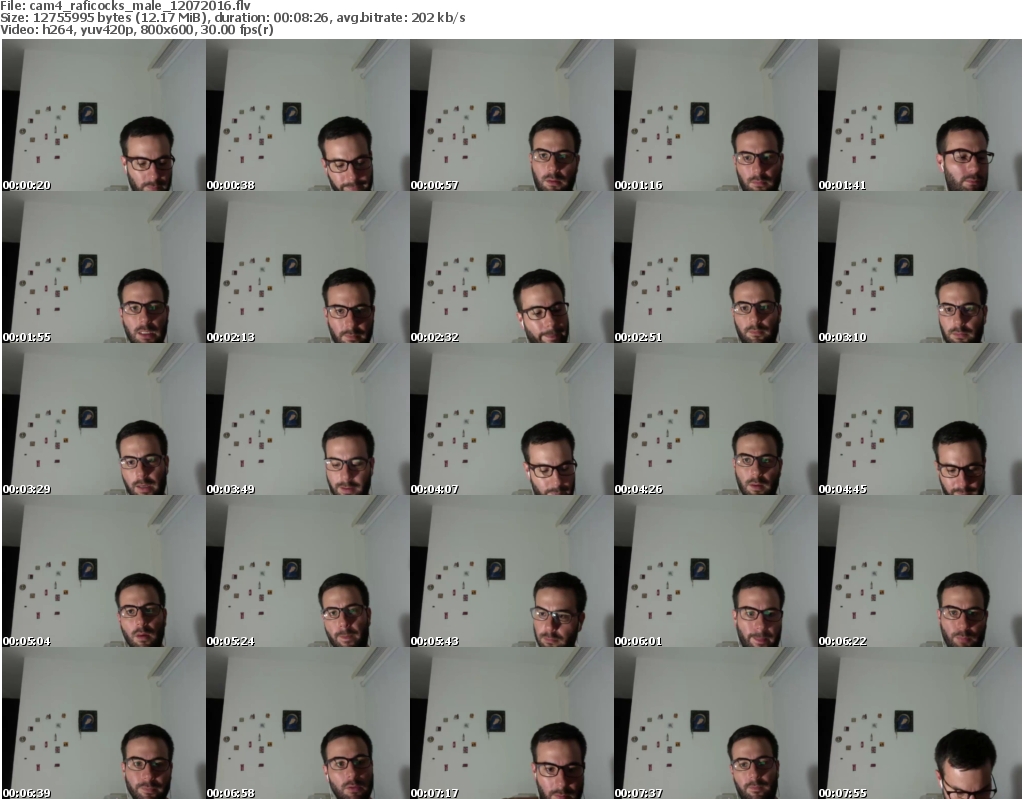Select the thumbnail stamped 00:00:38
This screenshot has height=799, width=1024.
(x=308, y=115)
